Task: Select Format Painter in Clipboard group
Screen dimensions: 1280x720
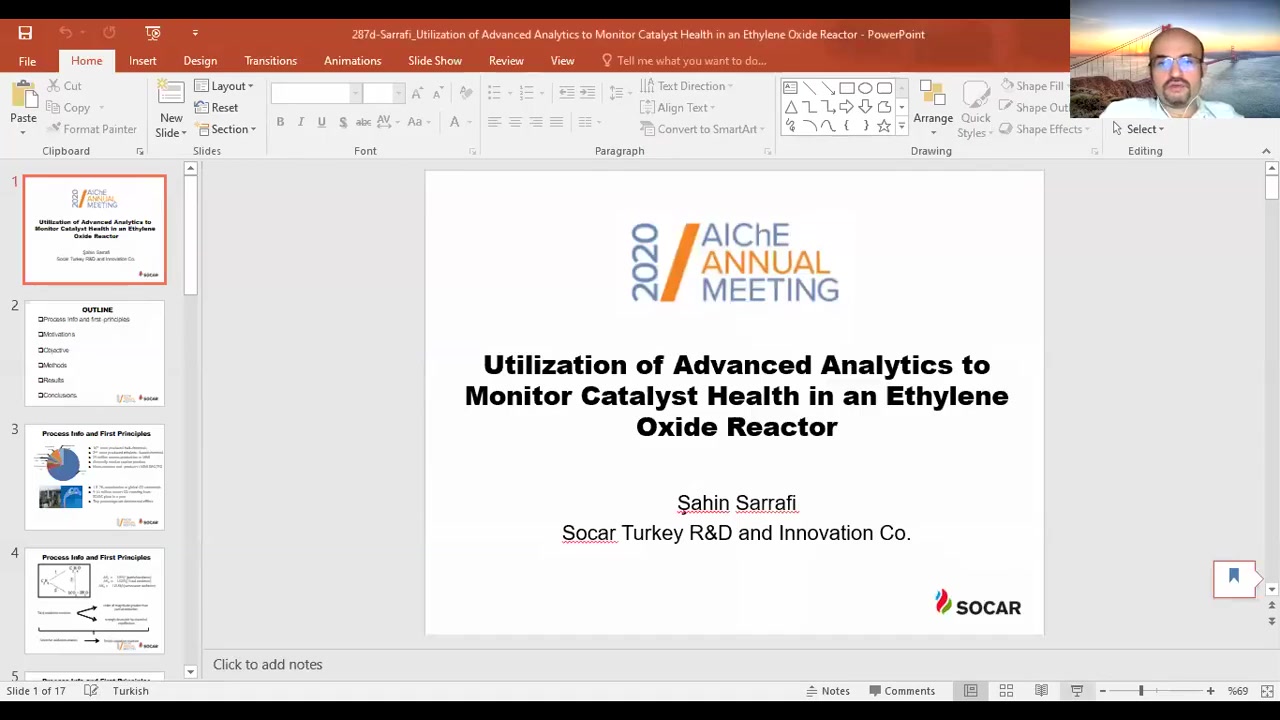Action: 90,129
